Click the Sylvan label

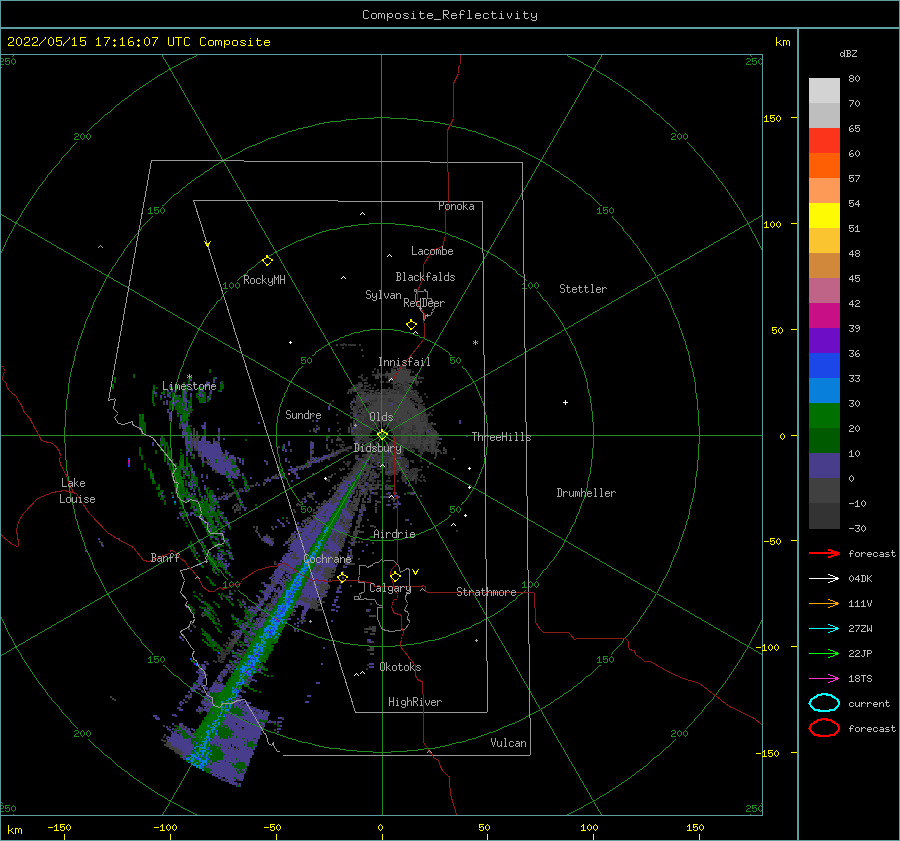coord(383,295)
